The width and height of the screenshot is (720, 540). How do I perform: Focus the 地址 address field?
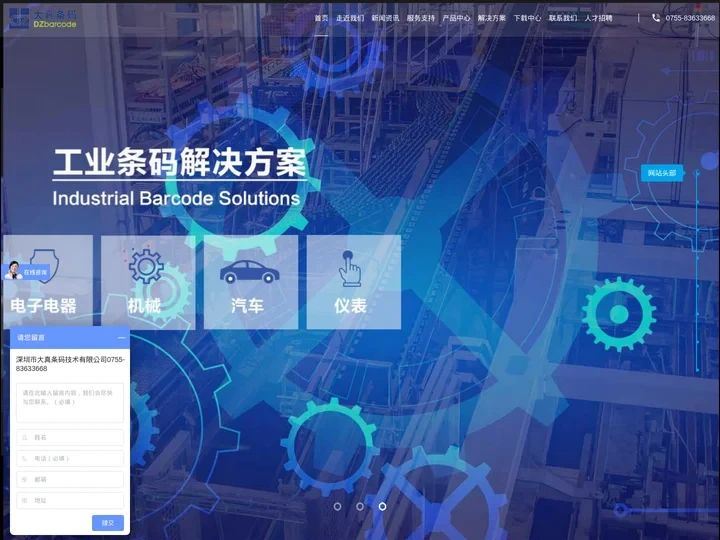pyautogui.click(x=70, y=501)
